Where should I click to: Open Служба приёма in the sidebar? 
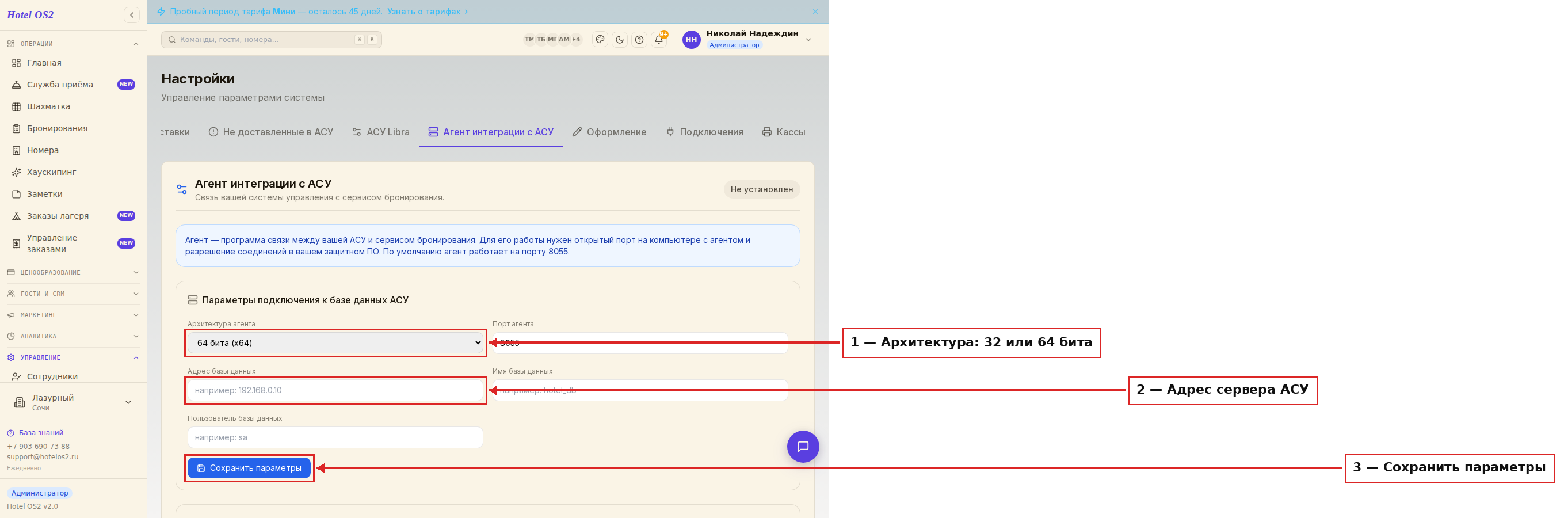pyautogui.click(x=74, y=85)
